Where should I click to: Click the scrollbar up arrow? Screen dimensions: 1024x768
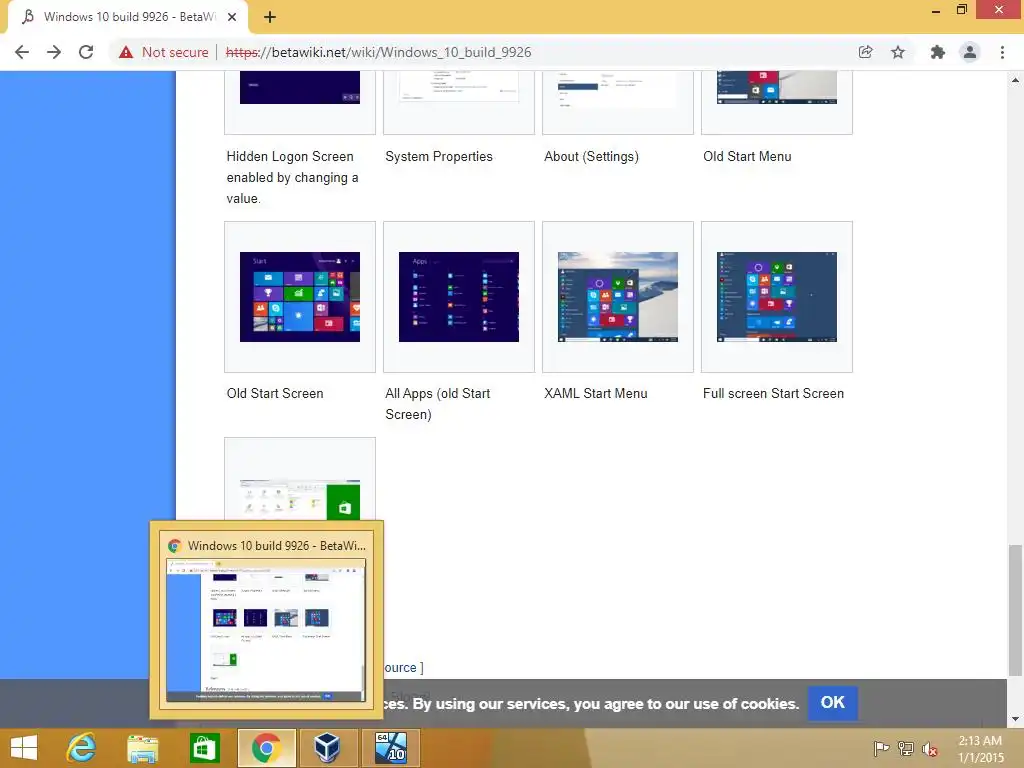pos(1015,80)
